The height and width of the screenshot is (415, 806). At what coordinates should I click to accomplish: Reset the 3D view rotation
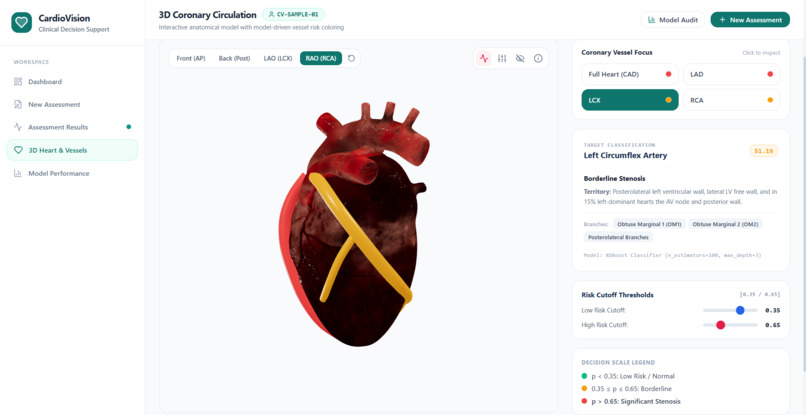(x=351, y=59)
